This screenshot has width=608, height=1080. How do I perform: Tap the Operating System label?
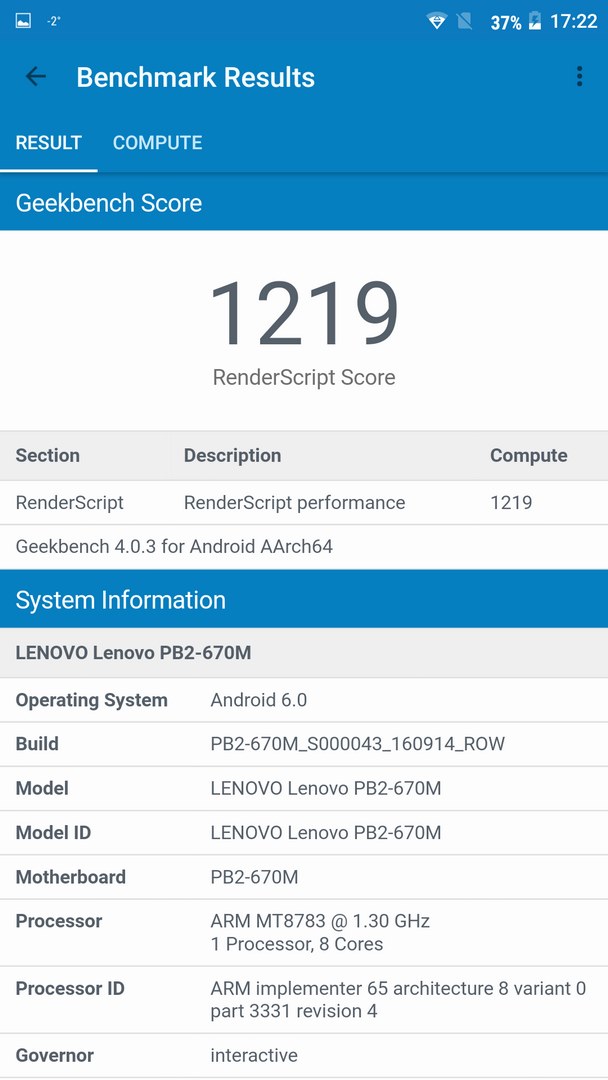(x=92, y=700)
